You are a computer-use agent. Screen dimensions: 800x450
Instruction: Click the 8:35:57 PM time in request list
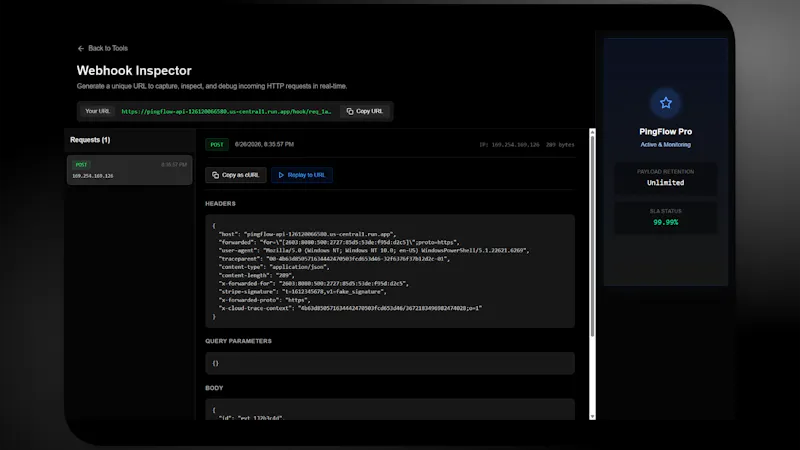pos(174,165)
